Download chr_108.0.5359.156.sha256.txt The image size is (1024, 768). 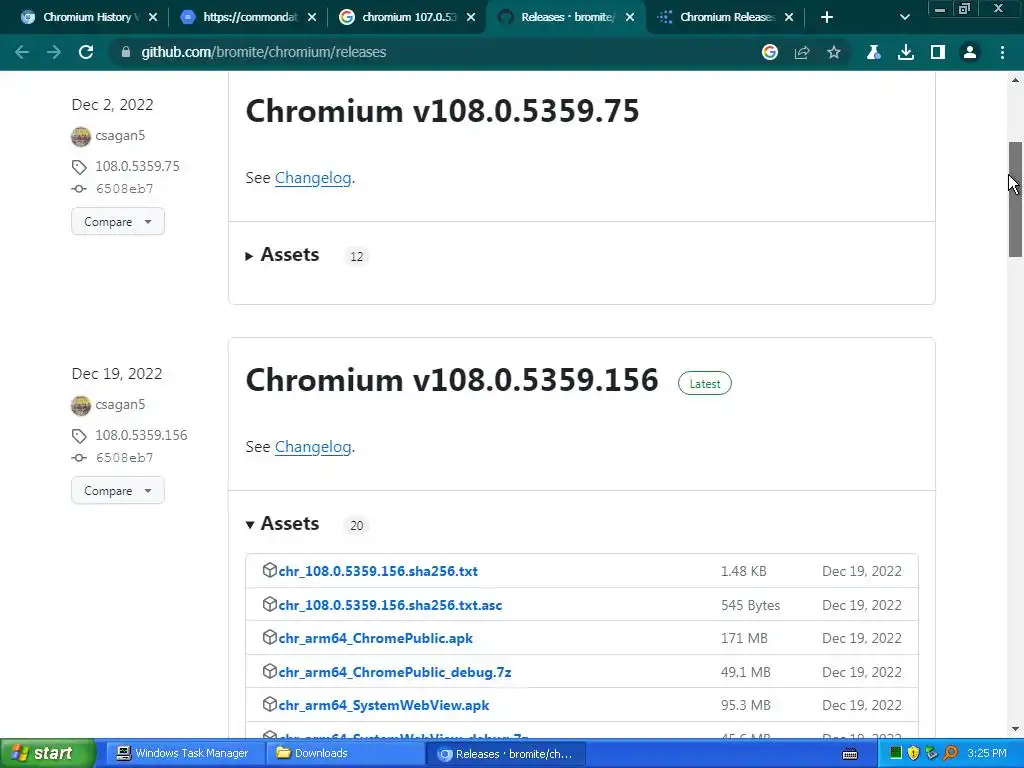(378, 571)
